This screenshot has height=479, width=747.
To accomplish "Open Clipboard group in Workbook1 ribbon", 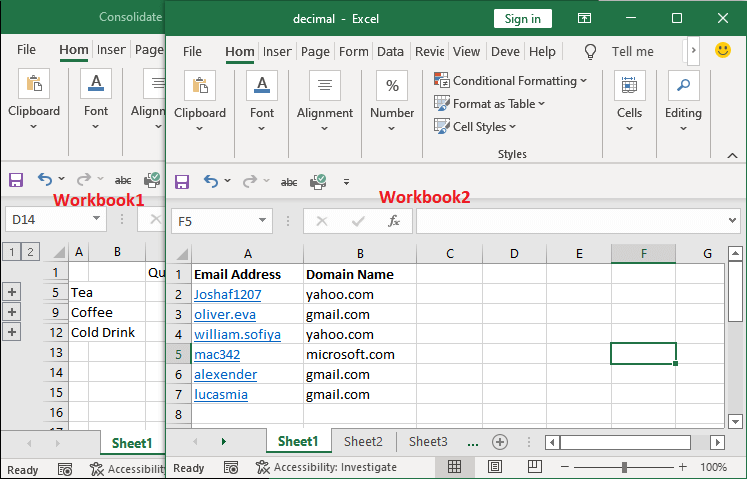I will (34, 100).
